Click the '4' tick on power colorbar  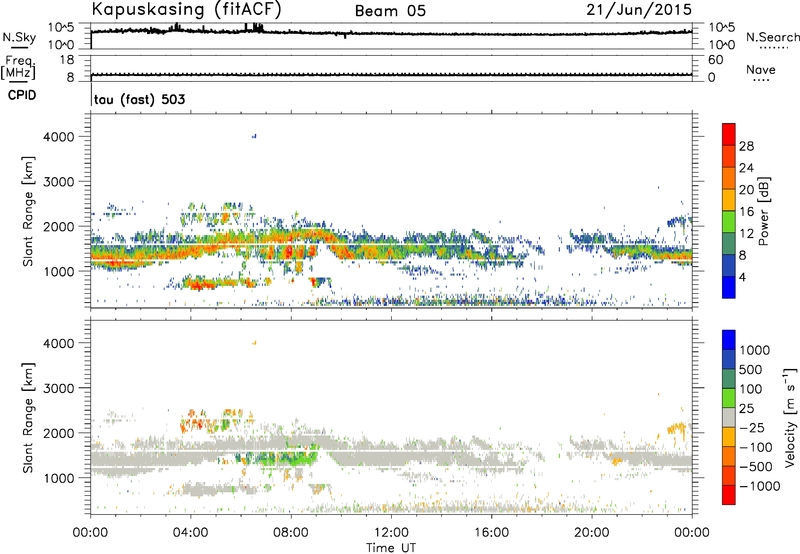[743, 277]
